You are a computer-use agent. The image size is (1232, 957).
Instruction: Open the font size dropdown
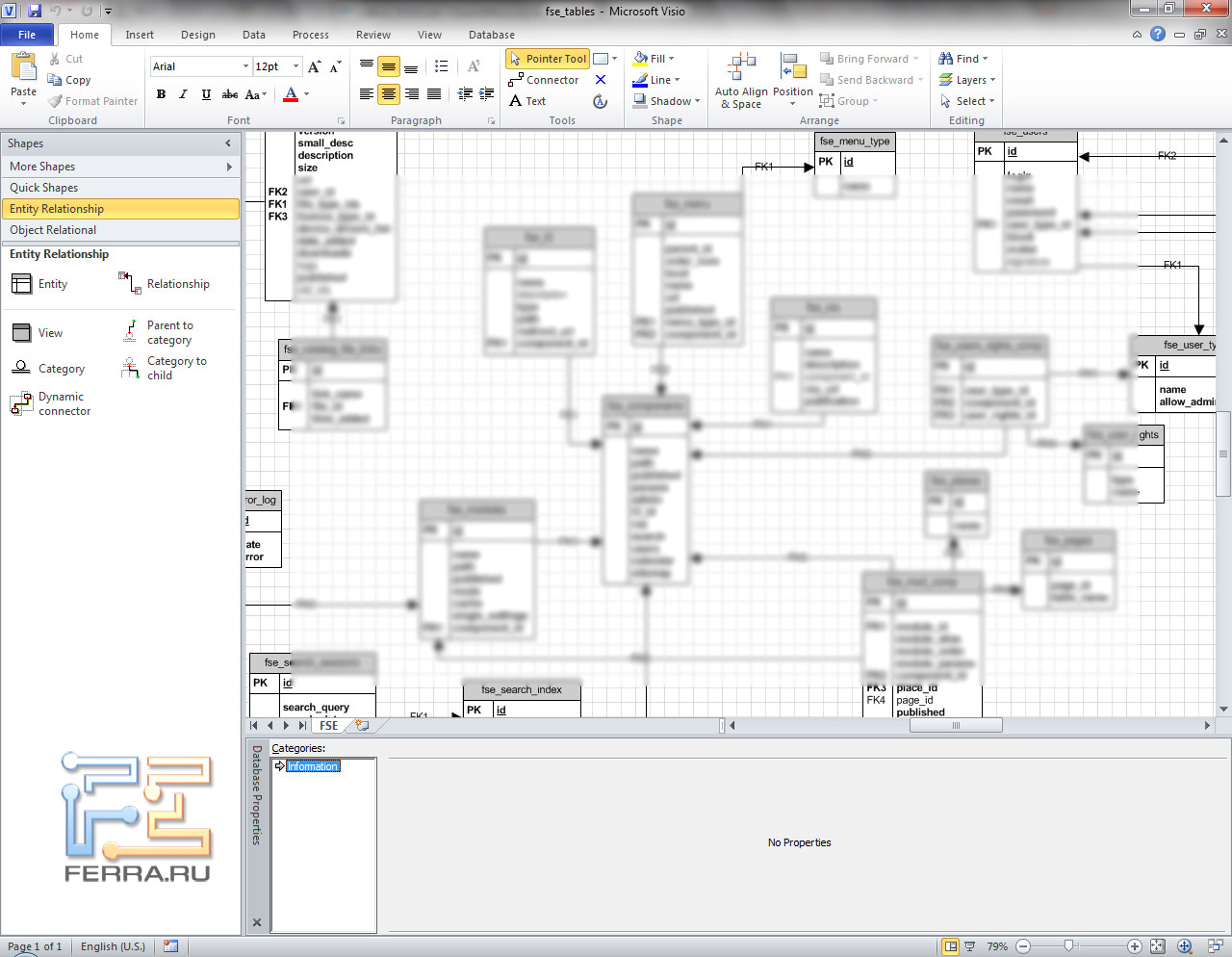295,66
